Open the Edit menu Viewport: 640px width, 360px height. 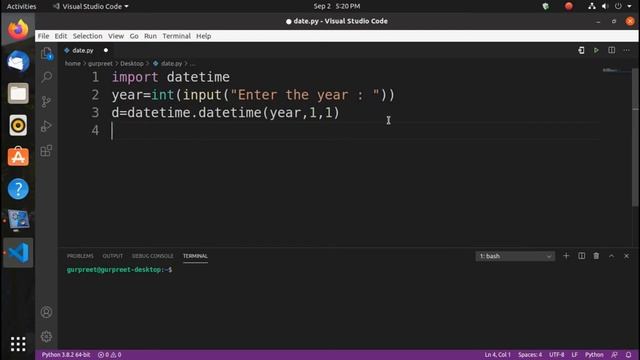pos(61,36)
